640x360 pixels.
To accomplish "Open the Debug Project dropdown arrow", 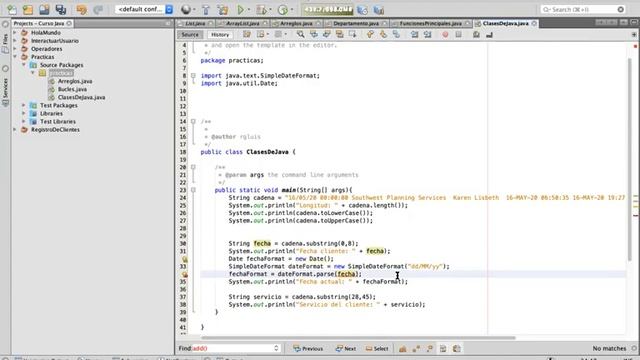I will click(x=270, y=9).
